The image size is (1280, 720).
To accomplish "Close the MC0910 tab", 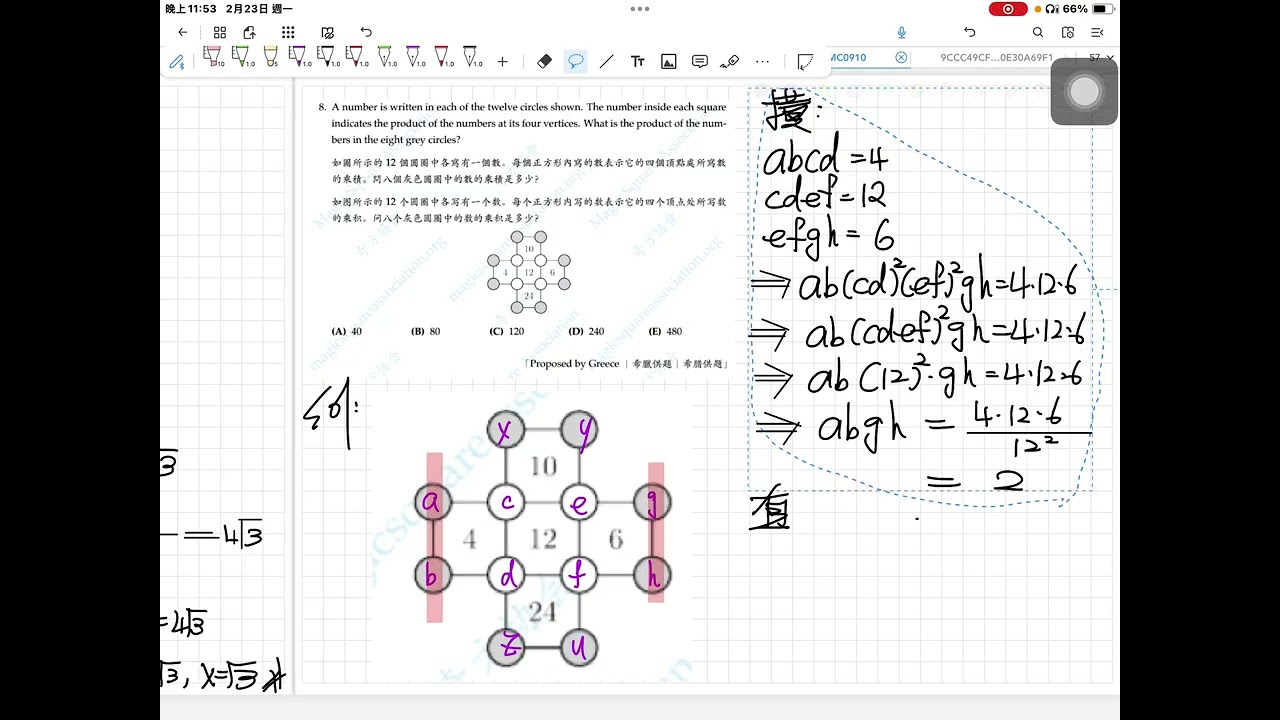I will pos(901,58).
